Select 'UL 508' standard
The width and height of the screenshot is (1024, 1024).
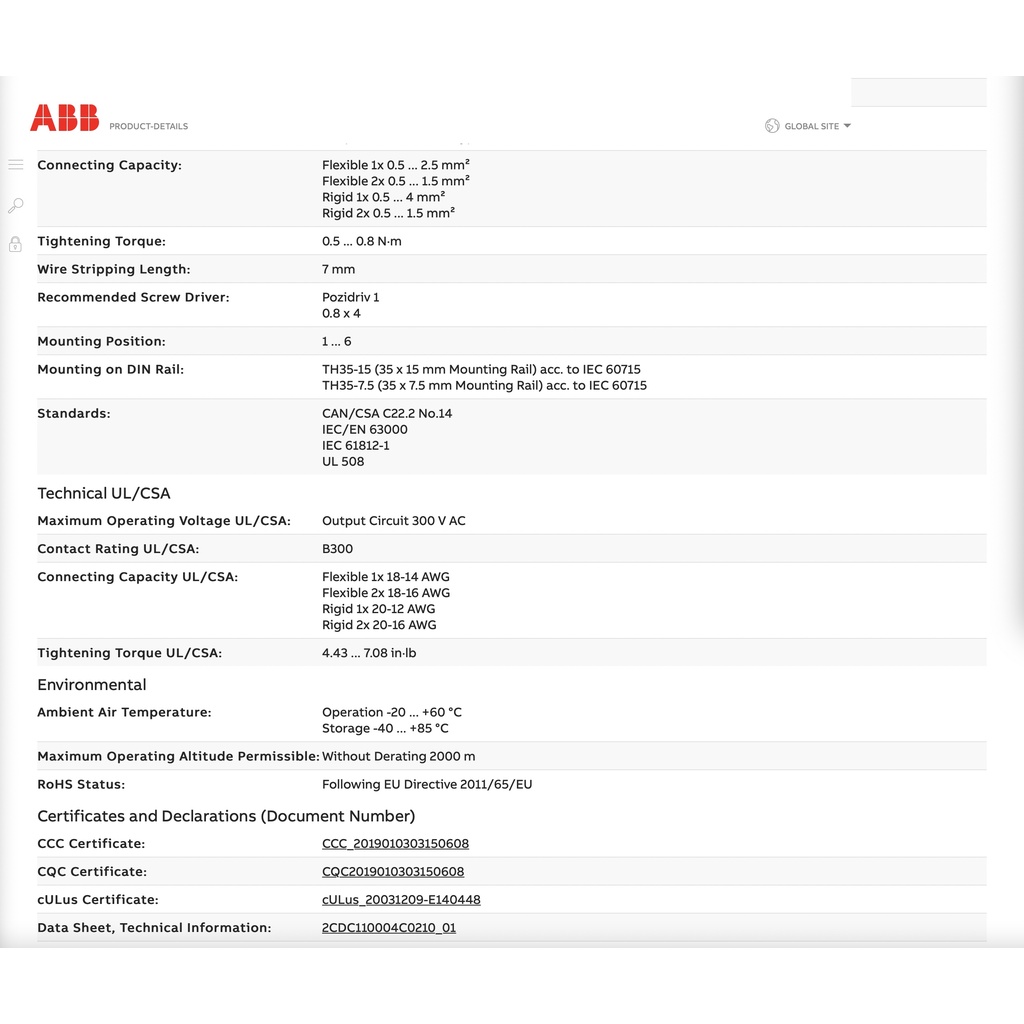343,461
